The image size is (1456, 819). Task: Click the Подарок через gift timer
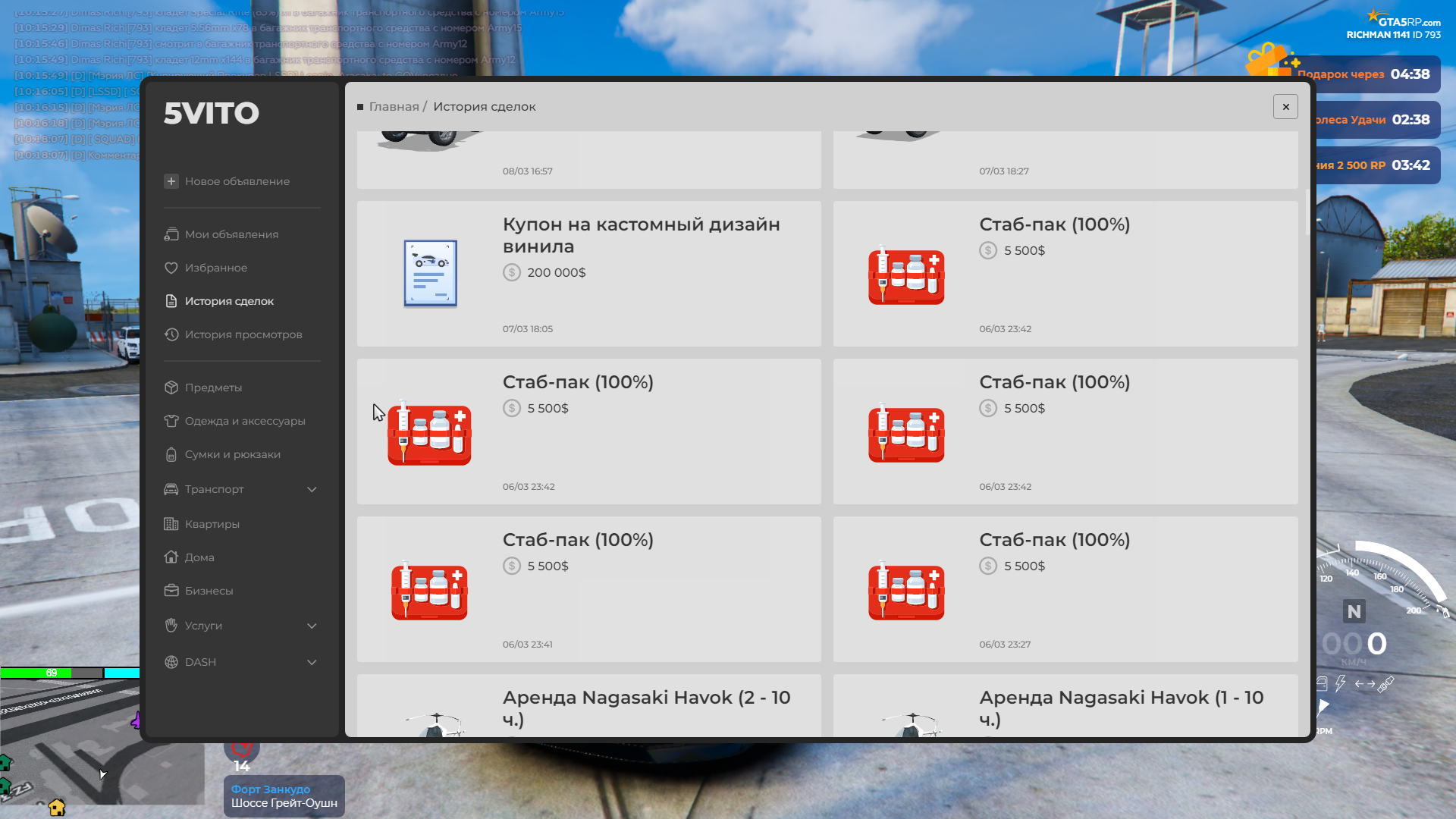point(1362,74)
